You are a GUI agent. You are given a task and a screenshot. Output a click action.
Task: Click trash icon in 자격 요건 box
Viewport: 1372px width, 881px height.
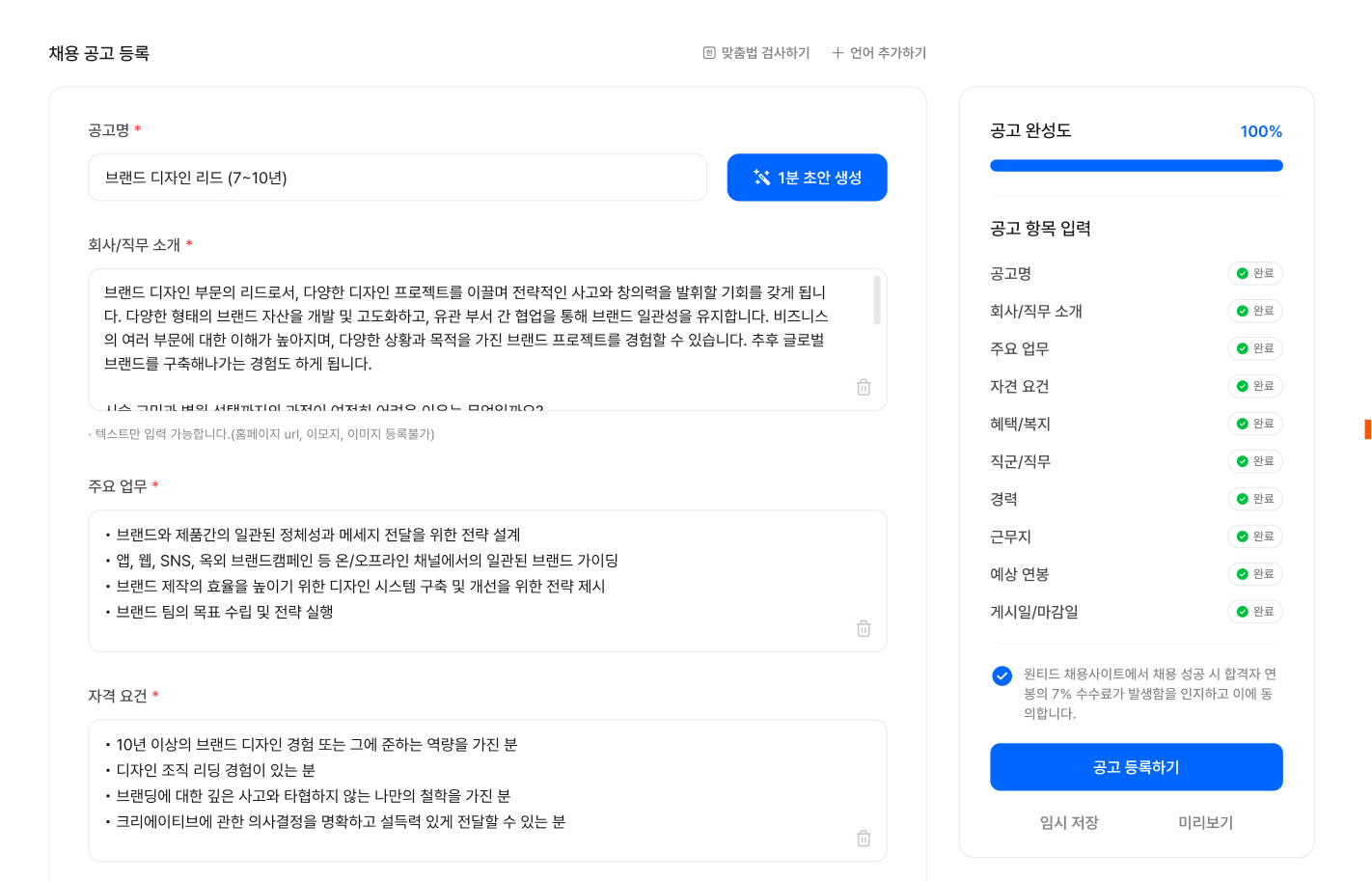(864, 838)
